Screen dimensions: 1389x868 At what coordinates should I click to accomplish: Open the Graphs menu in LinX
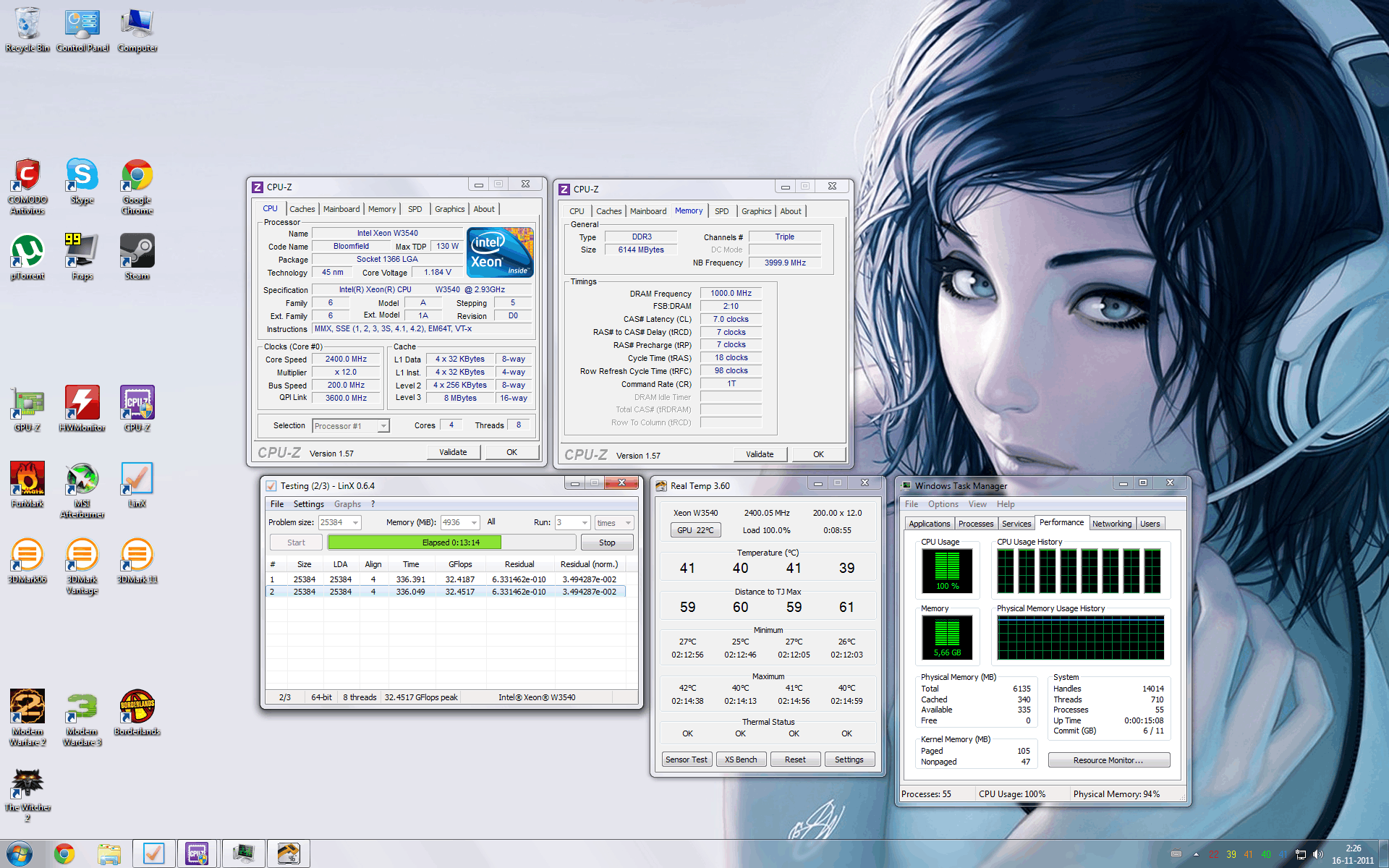[x=347, y=504]
